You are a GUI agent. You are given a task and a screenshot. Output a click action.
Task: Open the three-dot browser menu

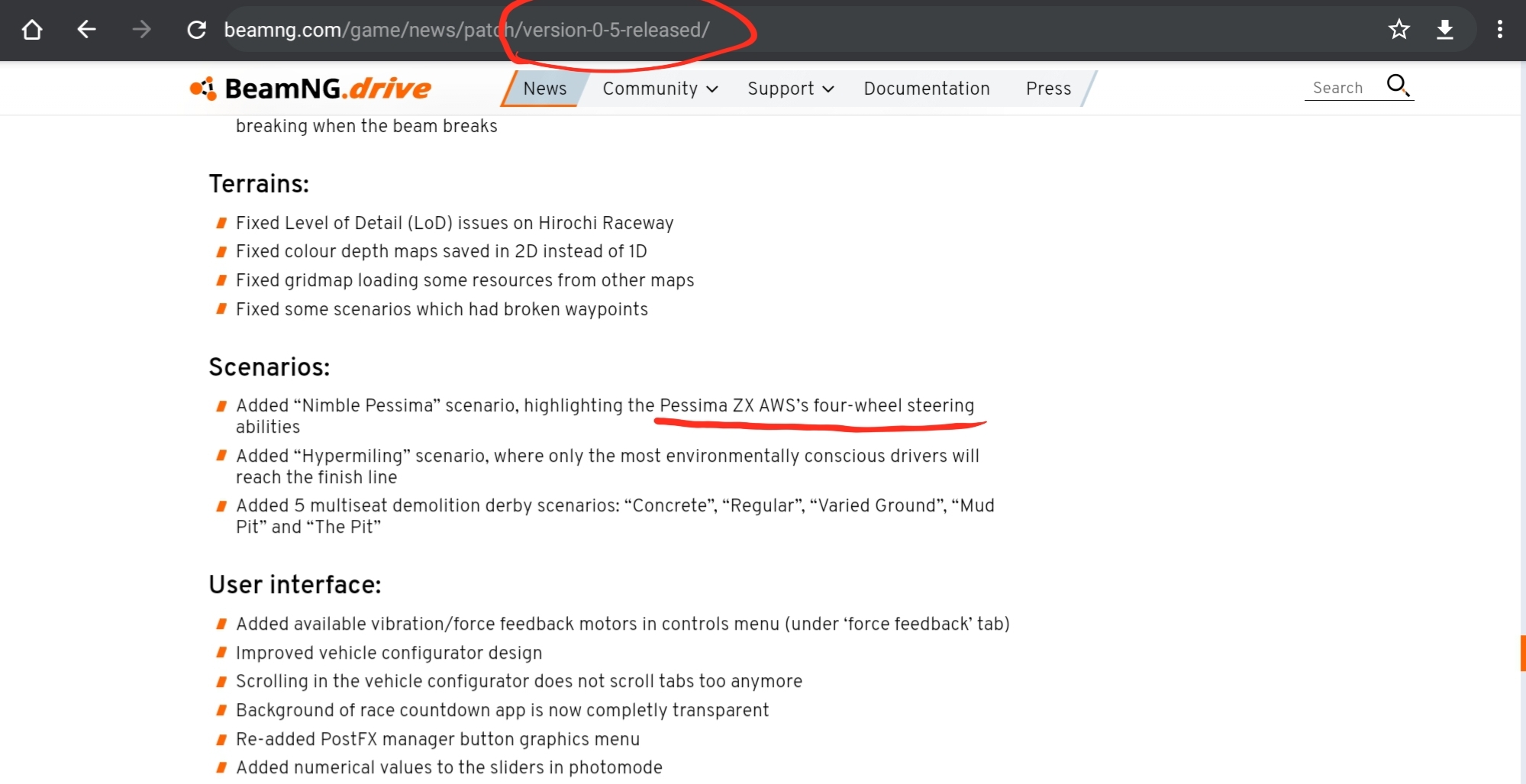coord(1500,30)
